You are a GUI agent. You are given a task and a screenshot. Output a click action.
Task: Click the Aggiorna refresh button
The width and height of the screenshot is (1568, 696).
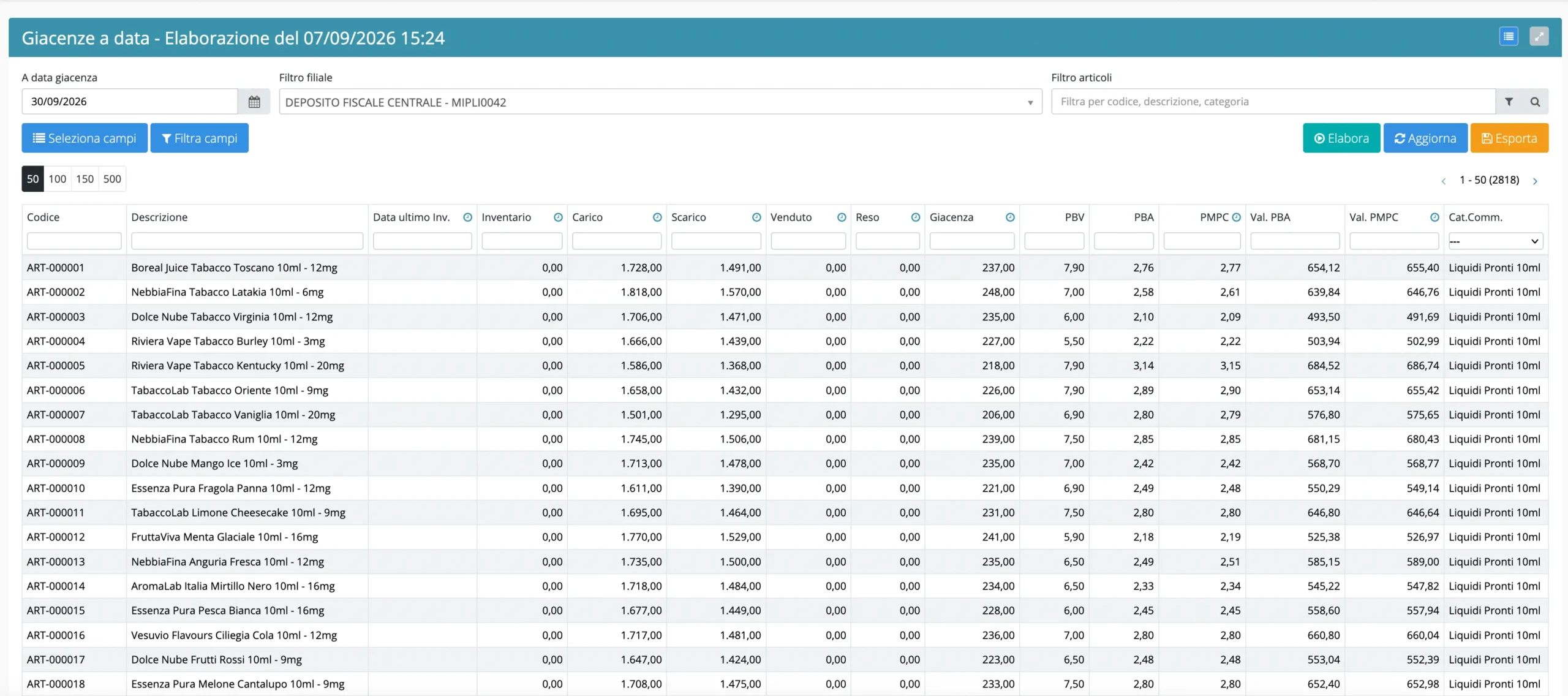pyautogui.click(x=1425, y=138)
